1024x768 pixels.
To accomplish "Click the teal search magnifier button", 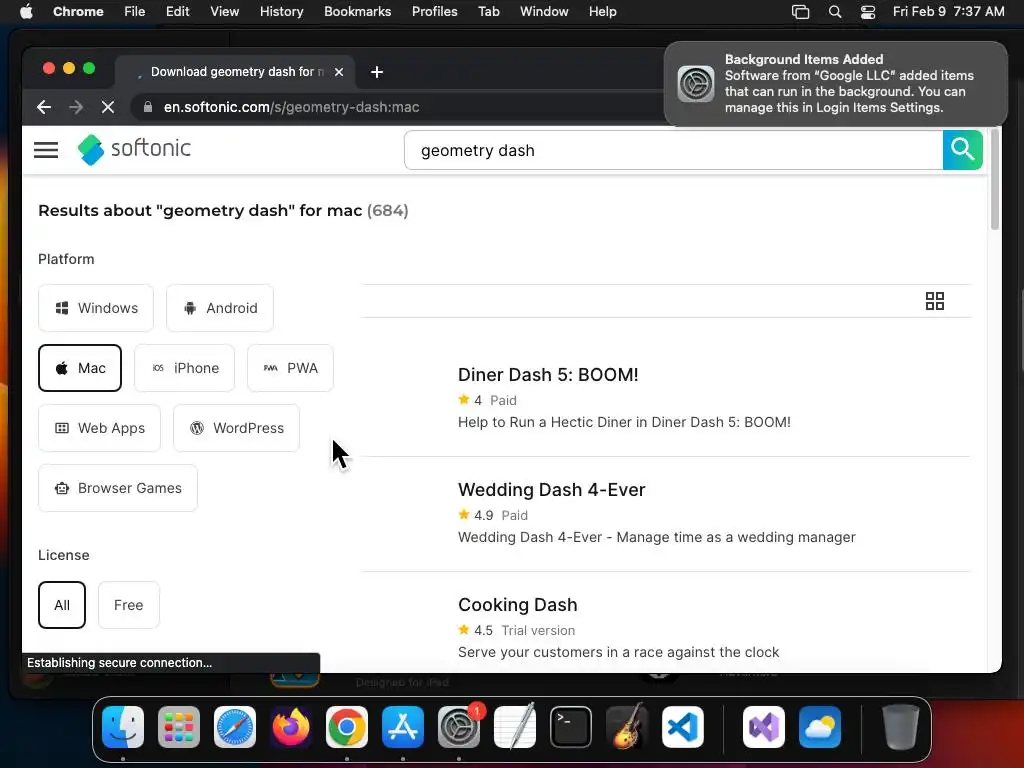I will [x=962, y=150].
